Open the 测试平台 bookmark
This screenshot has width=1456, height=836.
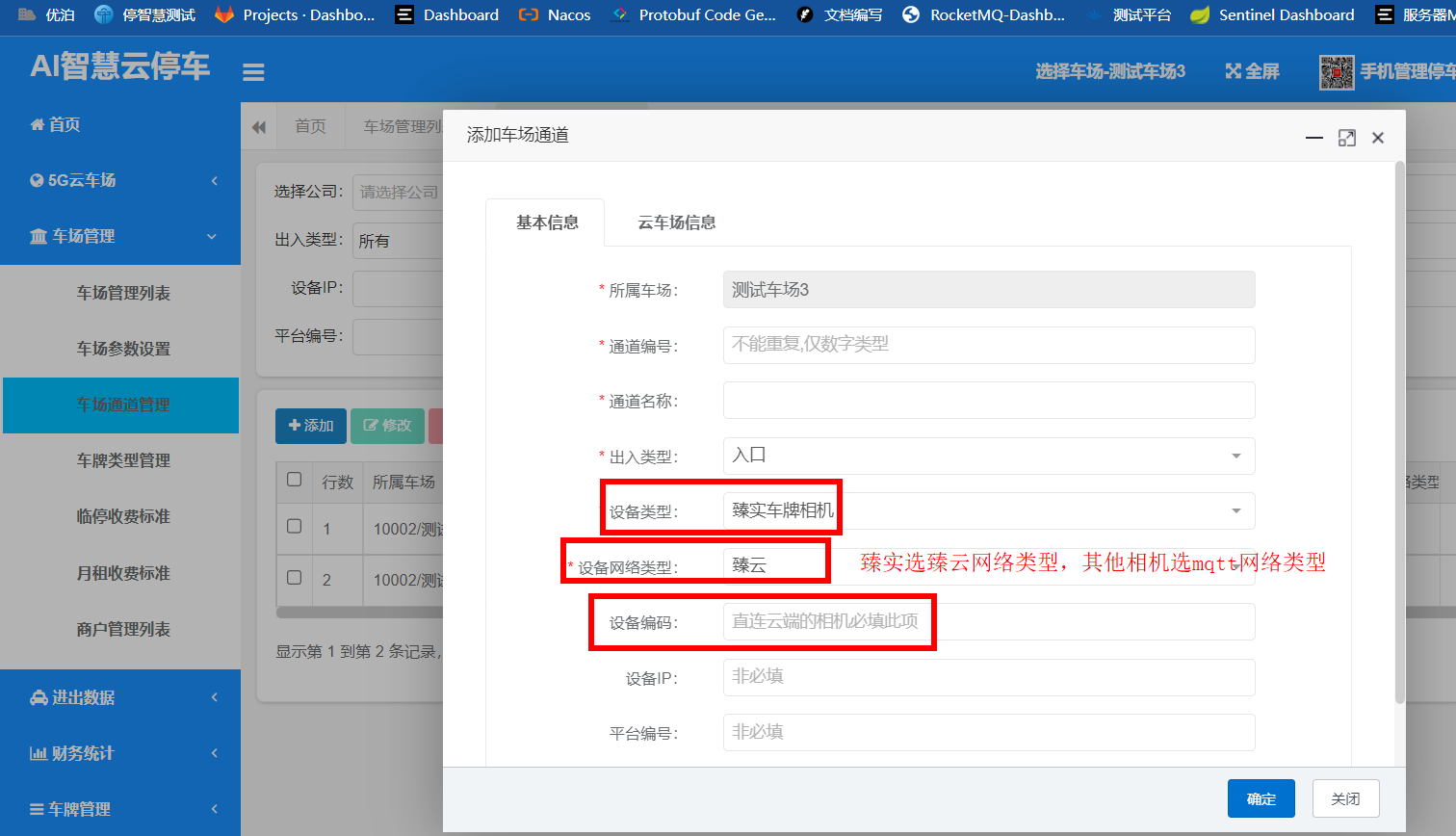(1129, 14)
